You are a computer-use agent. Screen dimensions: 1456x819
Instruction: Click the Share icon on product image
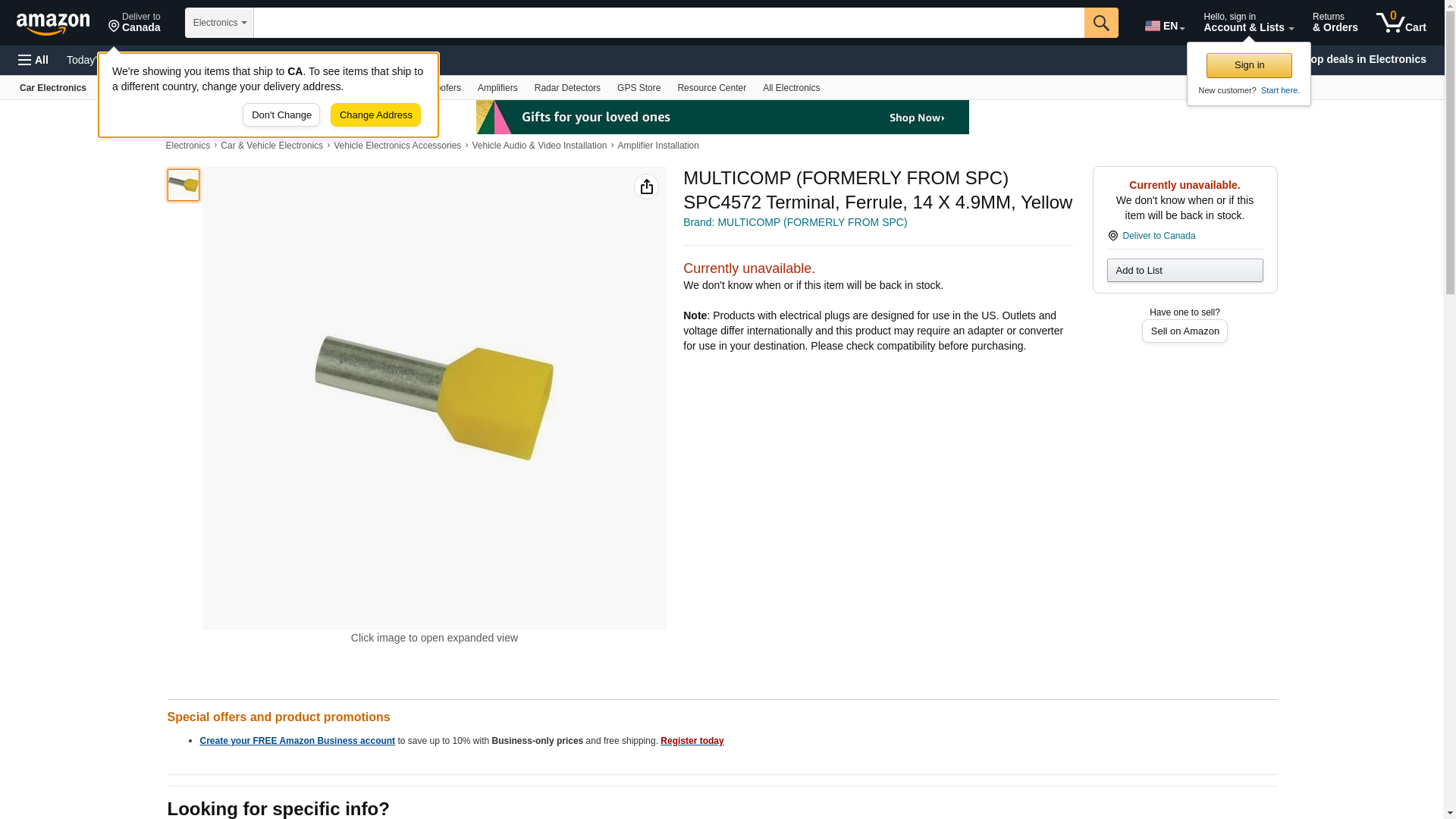(646, 187)
